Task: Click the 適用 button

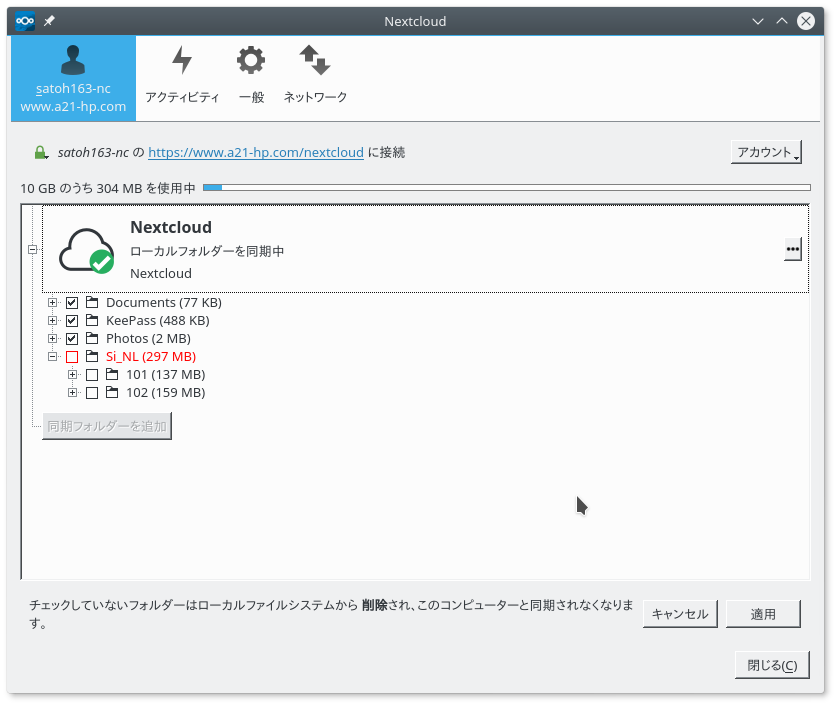Action: click(x=763, y=614)
